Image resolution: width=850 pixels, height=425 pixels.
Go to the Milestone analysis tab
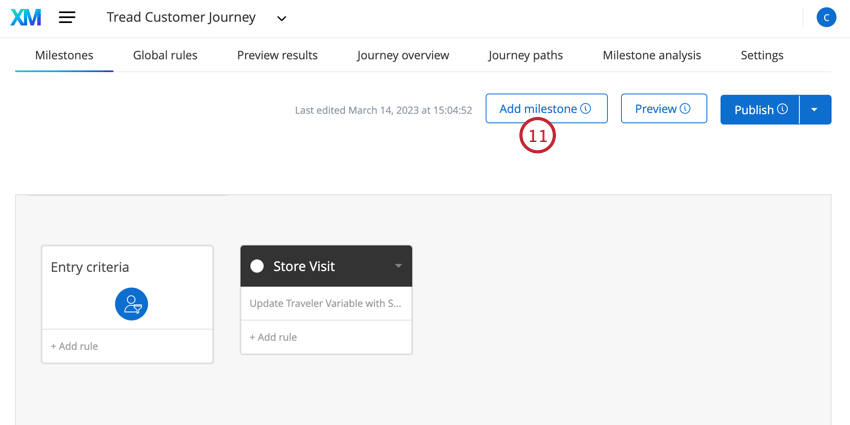pyautogui.click(x=652, y=55)
